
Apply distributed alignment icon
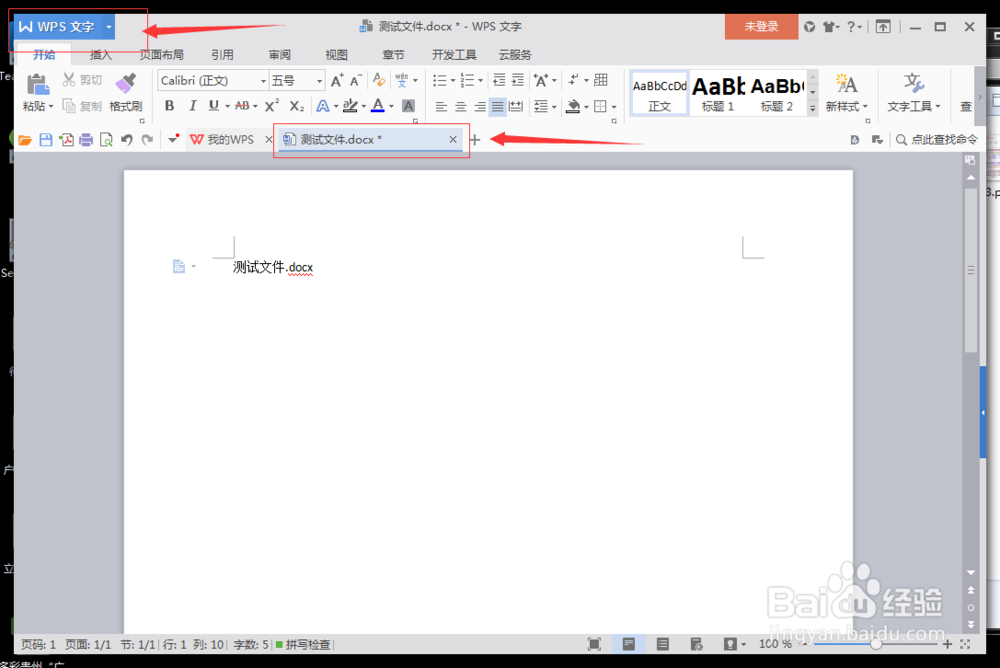coord(516,107)
